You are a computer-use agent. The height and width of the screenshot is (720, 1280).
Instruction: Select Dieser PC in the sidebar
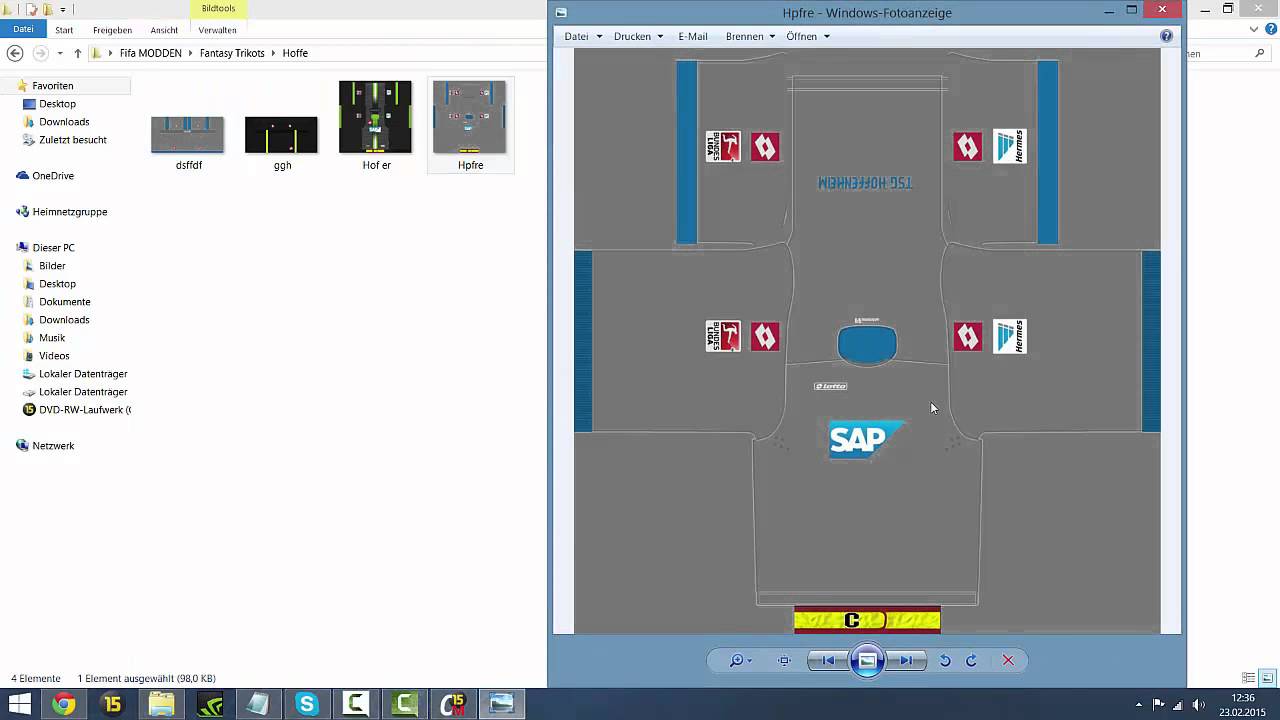click(53, 248)
